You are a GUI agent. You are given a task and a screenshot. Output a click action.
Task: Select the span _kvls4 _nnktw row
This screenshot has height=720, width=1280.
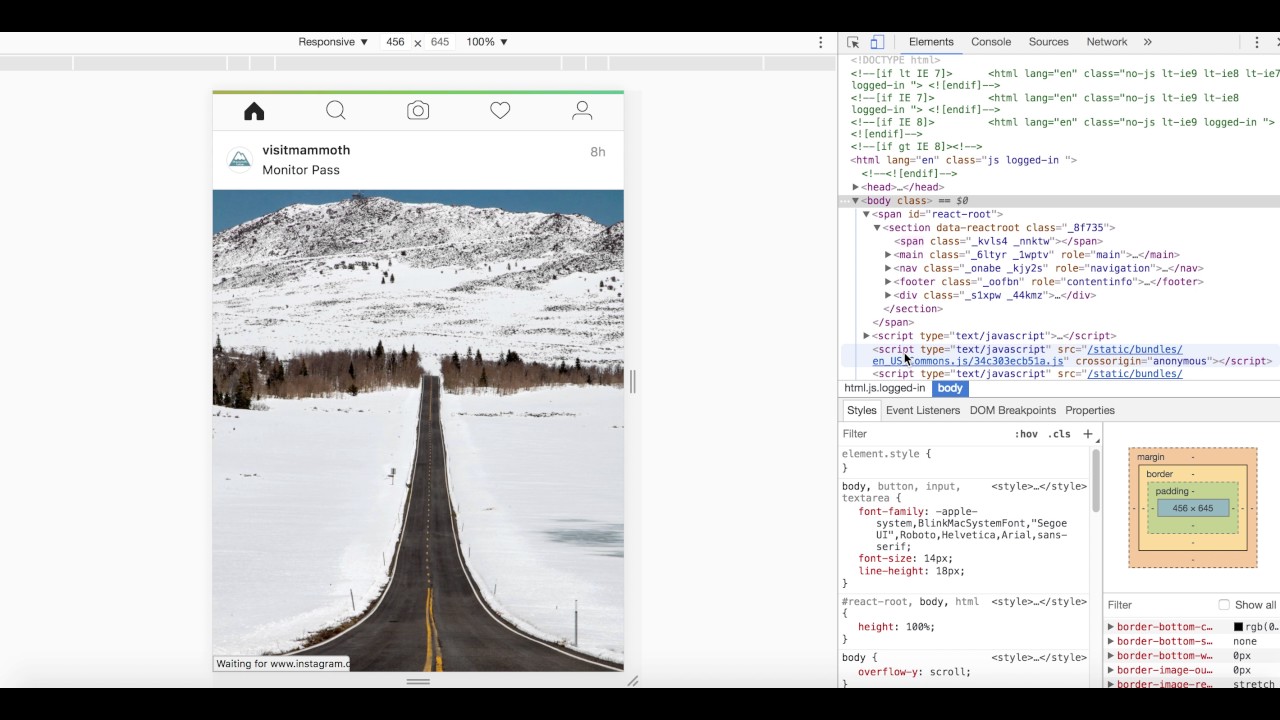pyautogui.click(x=998, y=241)
